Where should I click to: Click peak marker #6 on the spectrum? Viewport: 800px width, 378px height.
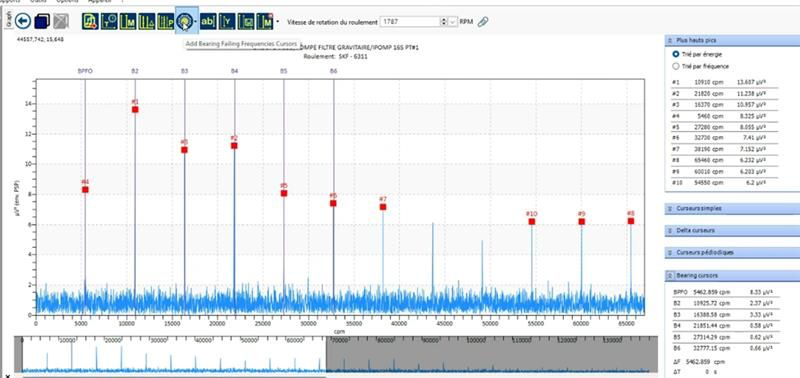coord(333,204)
